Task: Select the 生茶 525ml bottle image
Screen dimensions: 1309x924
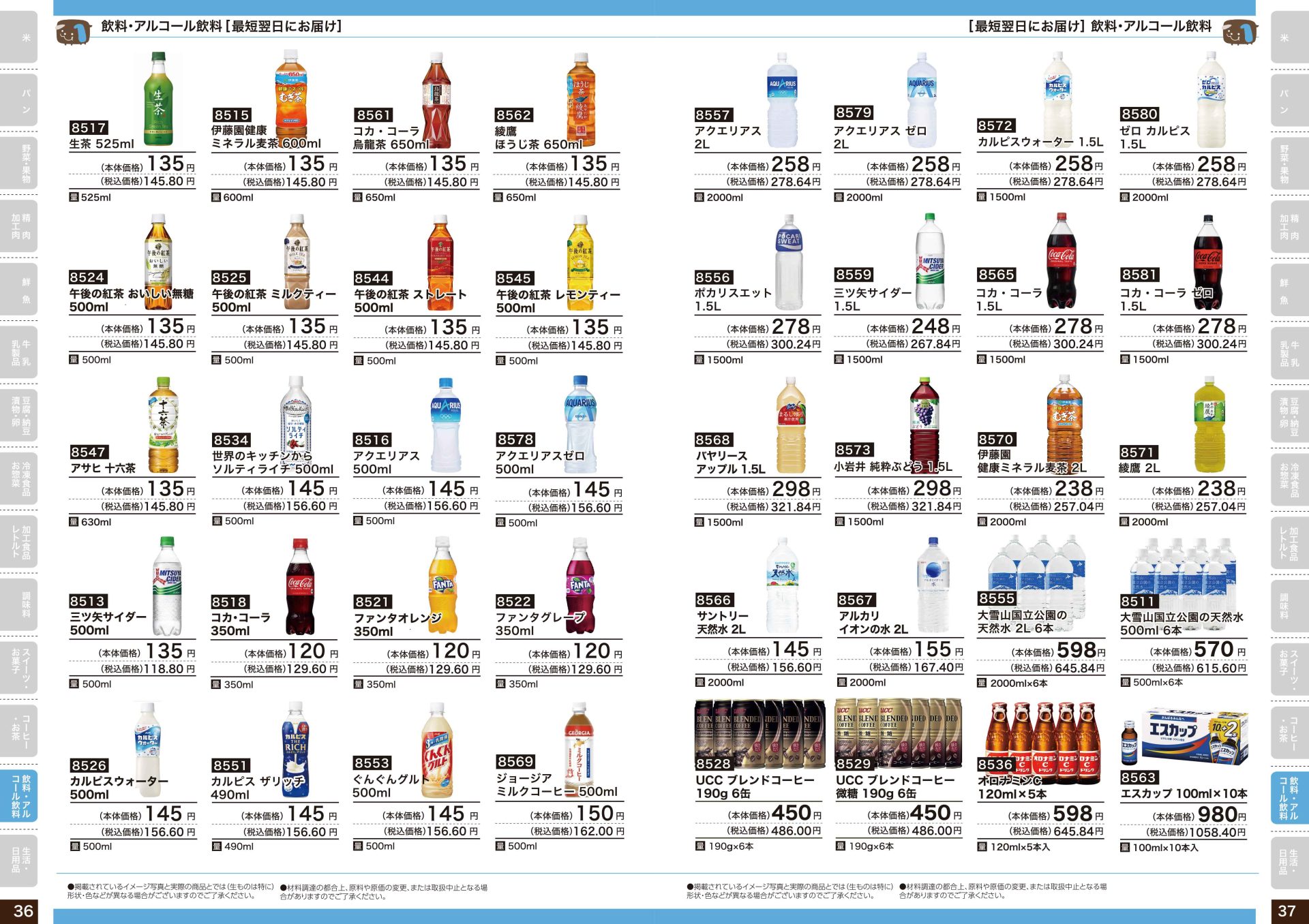Action: pyautogui.click(x=158, y=99)
